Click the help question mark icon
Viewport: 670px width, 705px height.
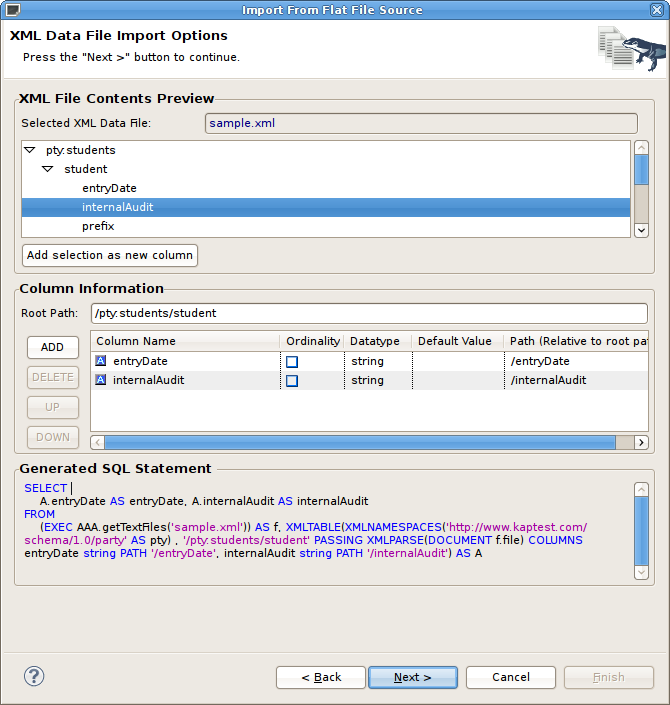pyautogui.click(x=34, y=677)
